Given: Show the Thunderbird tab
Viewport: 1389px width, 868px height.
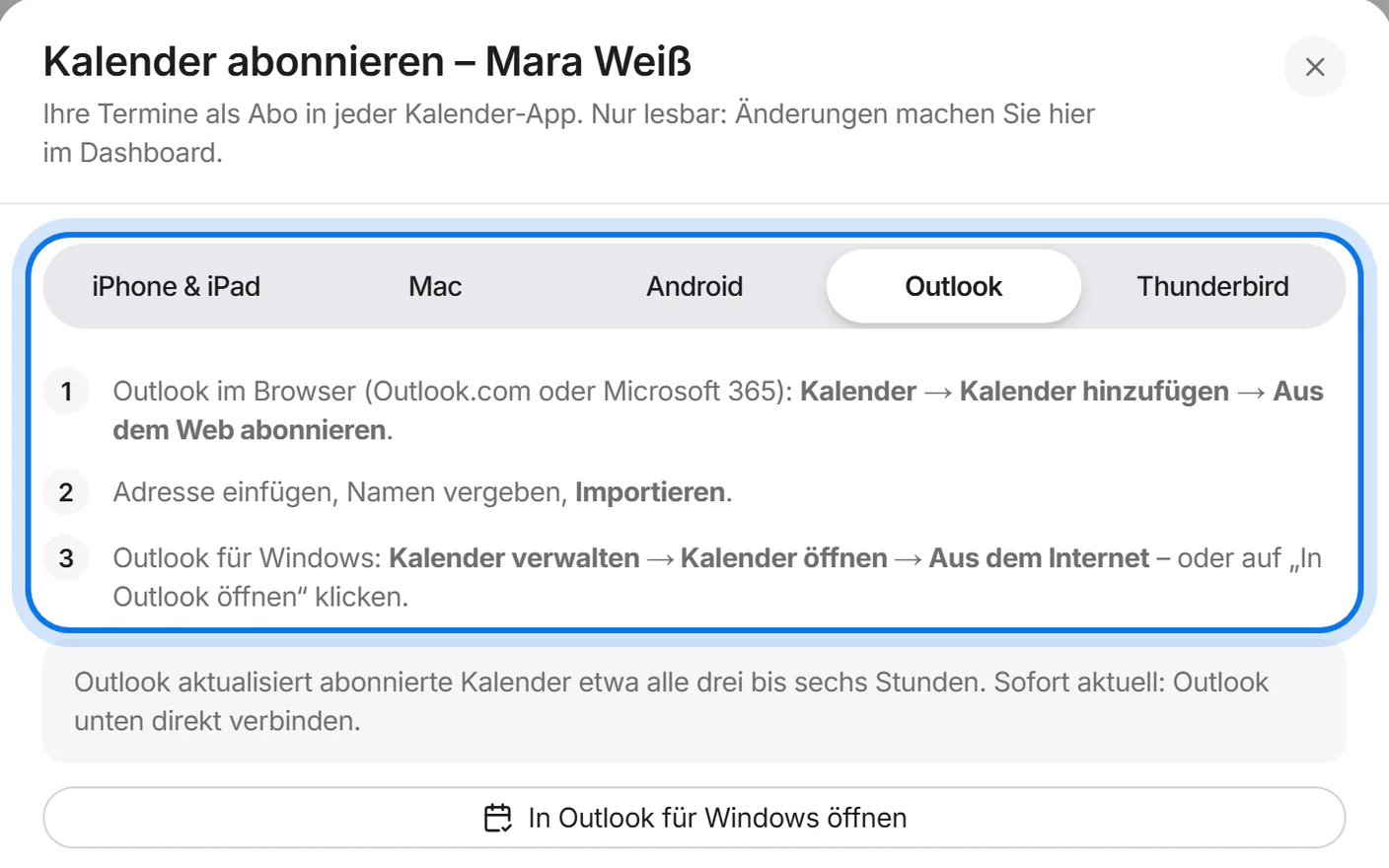Looking at the screenshot, I should pos(1212,286).
